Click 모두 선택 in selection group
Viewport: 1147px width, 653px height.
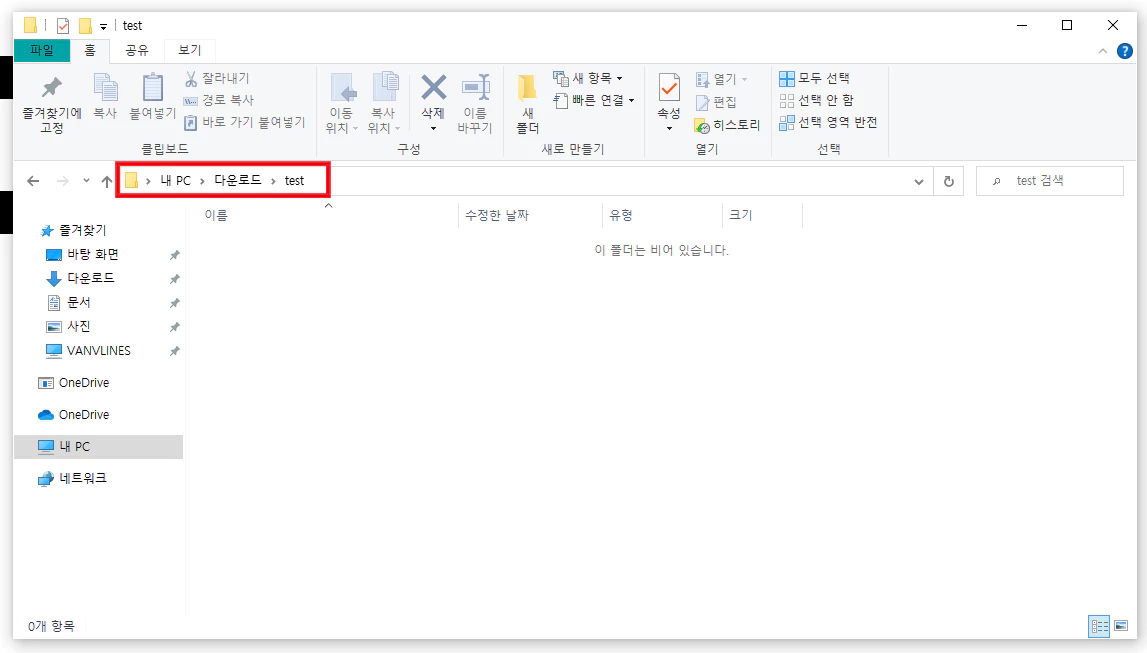(814, 78)
